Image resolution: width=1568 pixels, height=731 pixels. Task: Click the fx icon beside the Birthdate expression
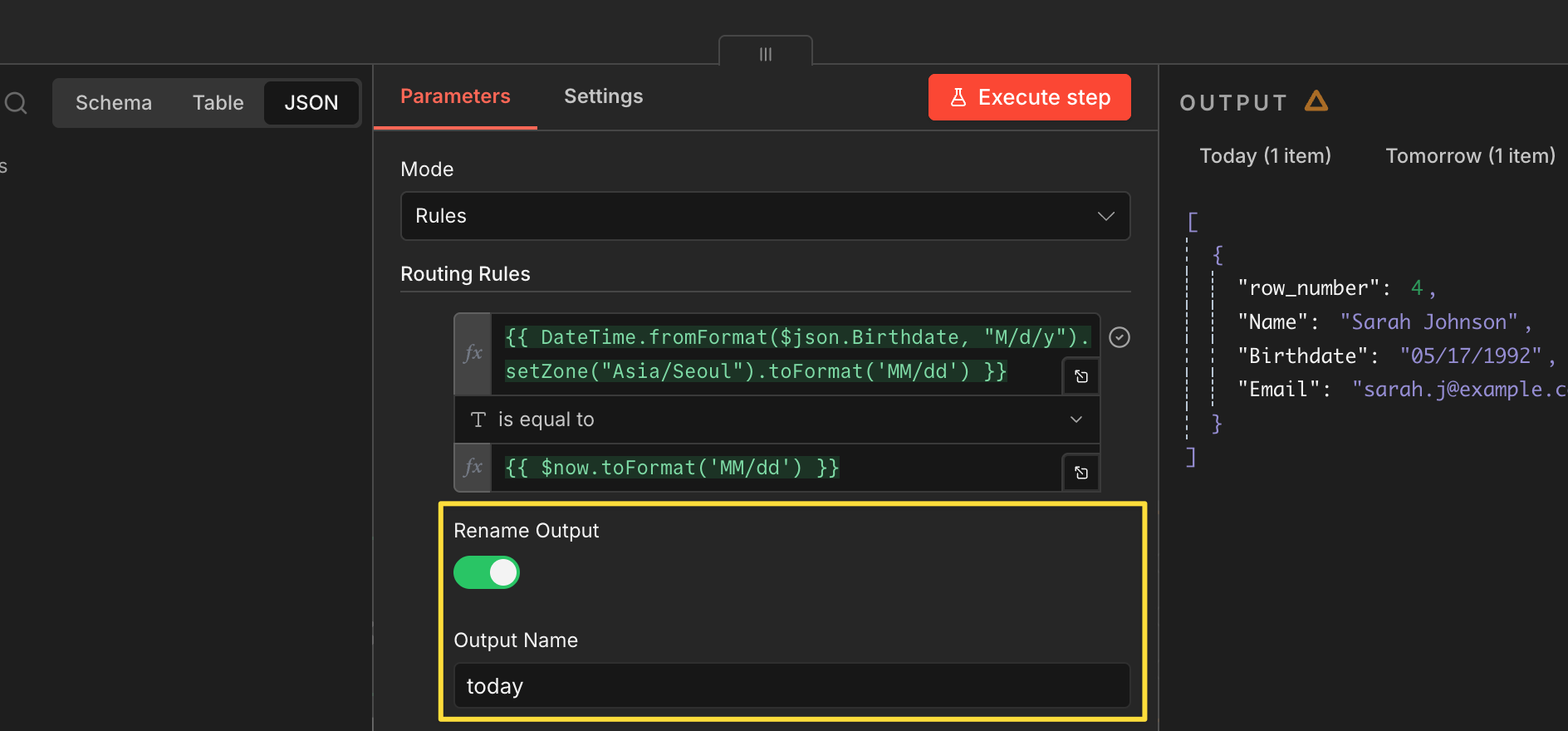(x=473, y=354)
